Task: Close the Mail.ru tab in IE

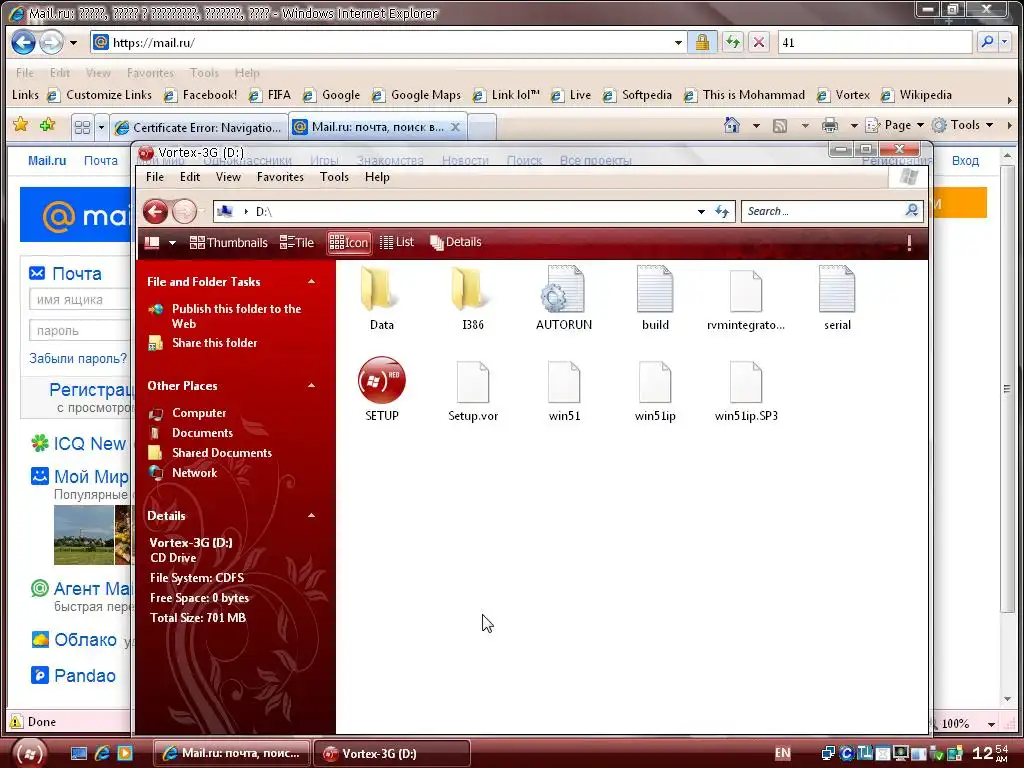Action: click(x=455, y=127)
